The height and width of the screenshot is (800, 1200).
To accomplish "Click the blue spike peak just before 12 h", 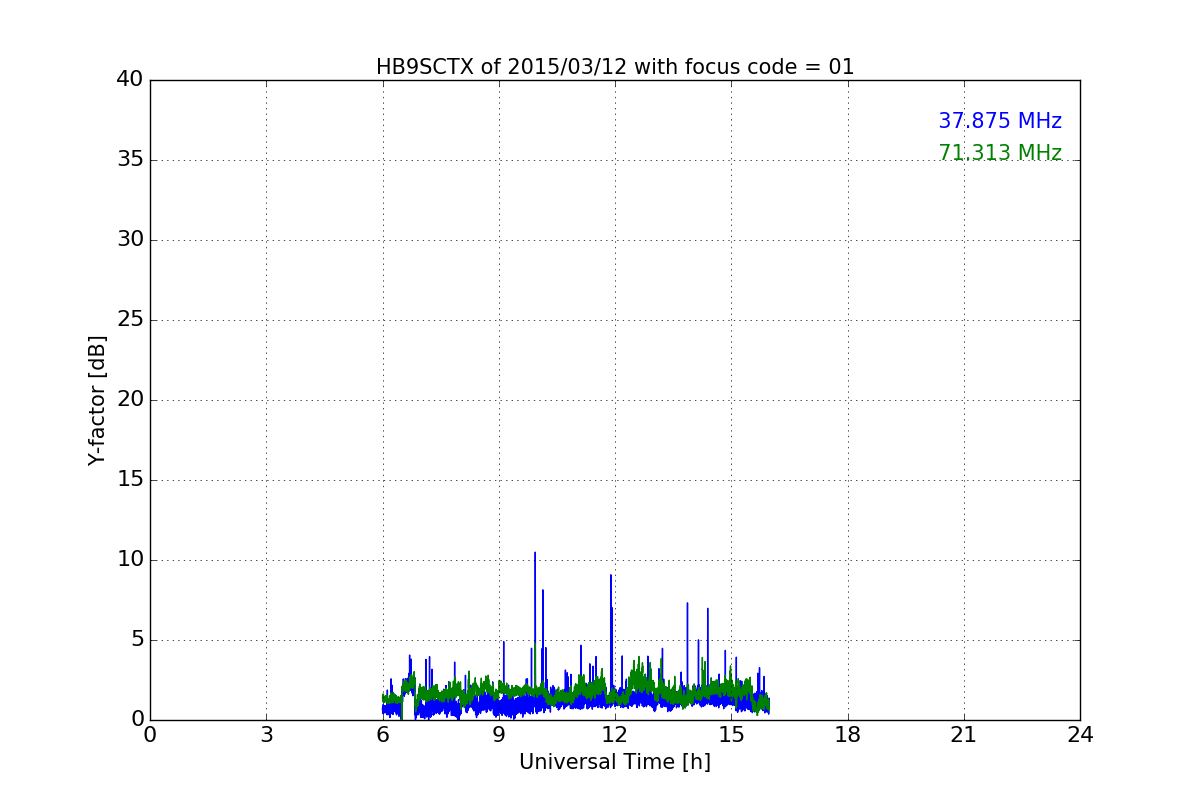I will click(x=611, y=575).
